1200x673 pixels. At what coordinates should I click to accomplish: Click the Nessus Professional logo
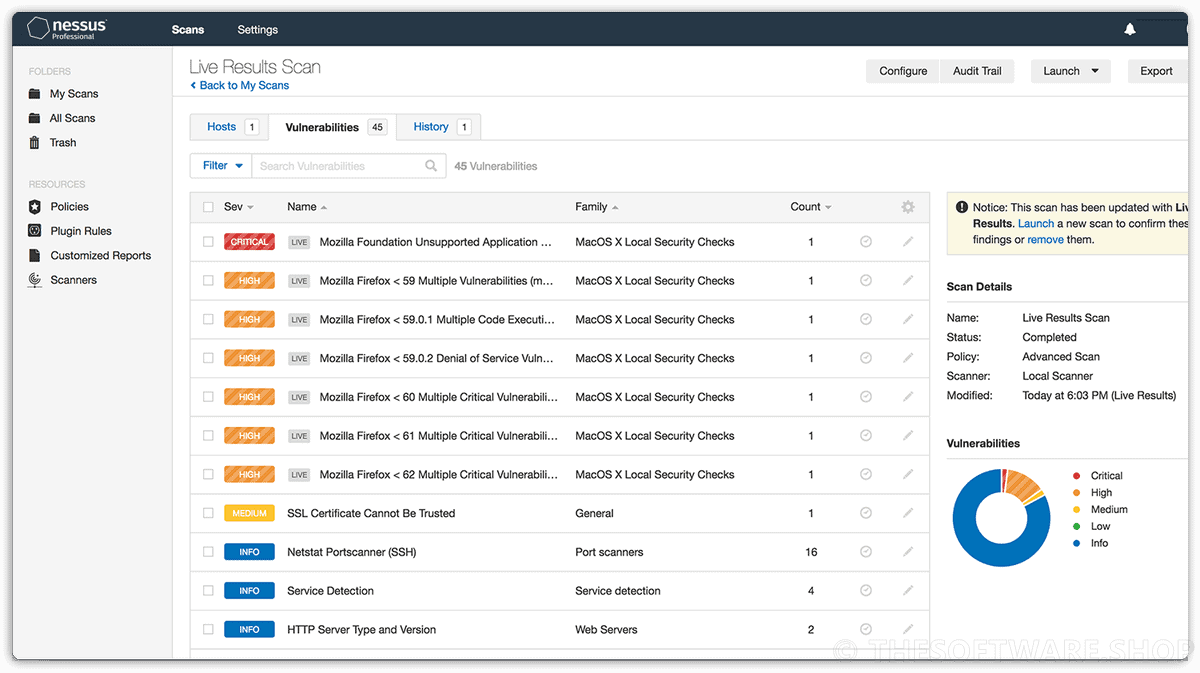[x=67, y=29]
